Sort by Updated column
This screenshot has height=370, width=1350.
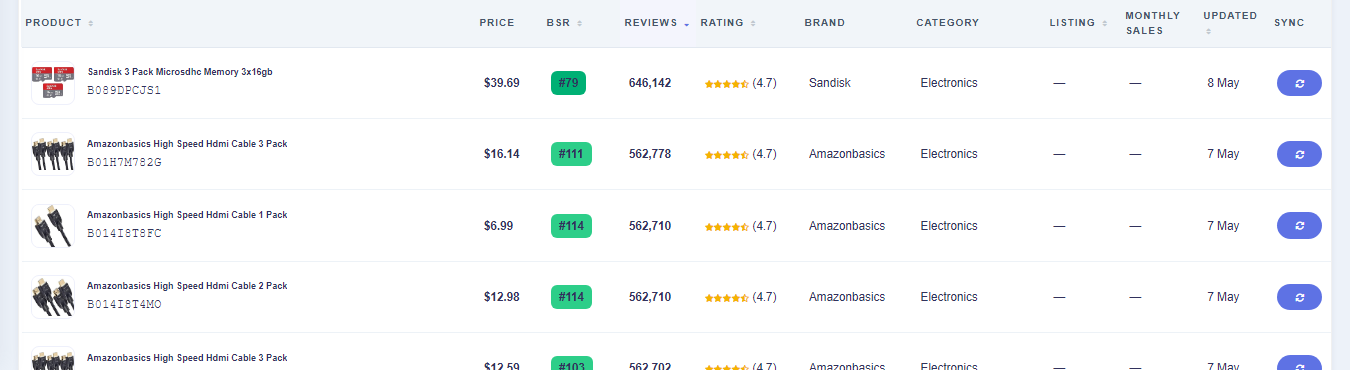point(1230,23)
